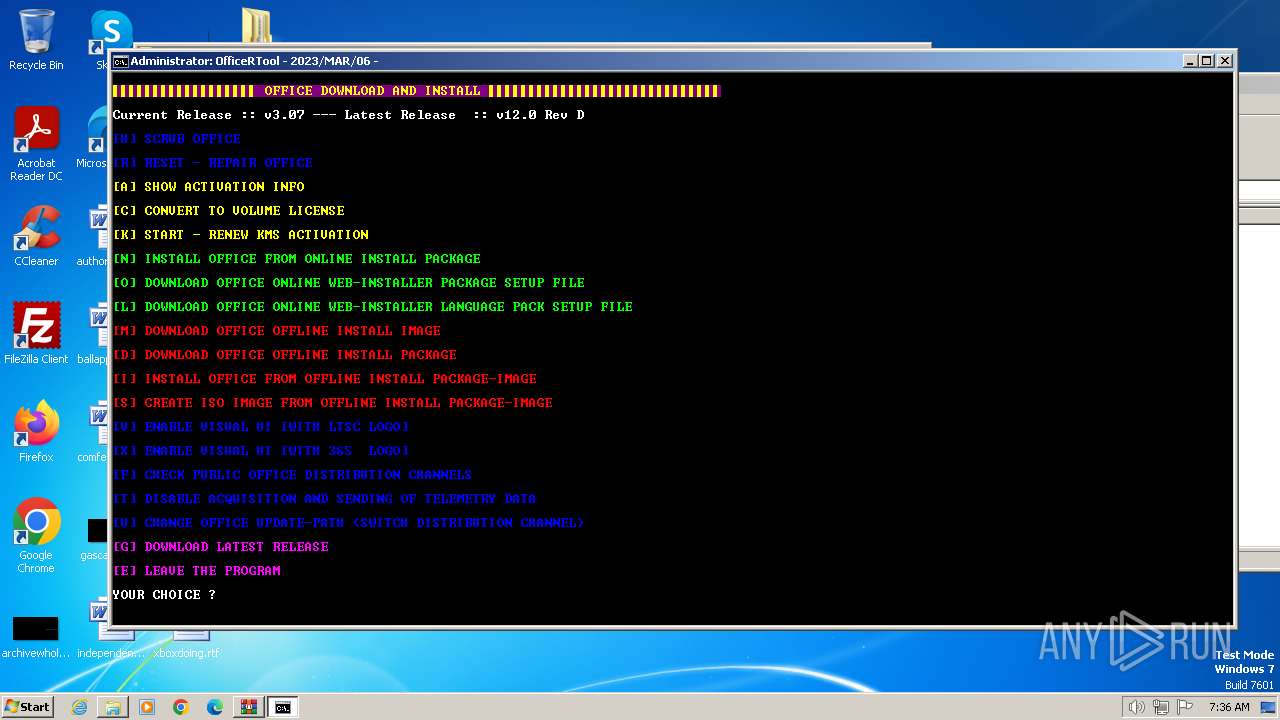Minimize the OfficeRTool console window

(x=1190, y=61)
